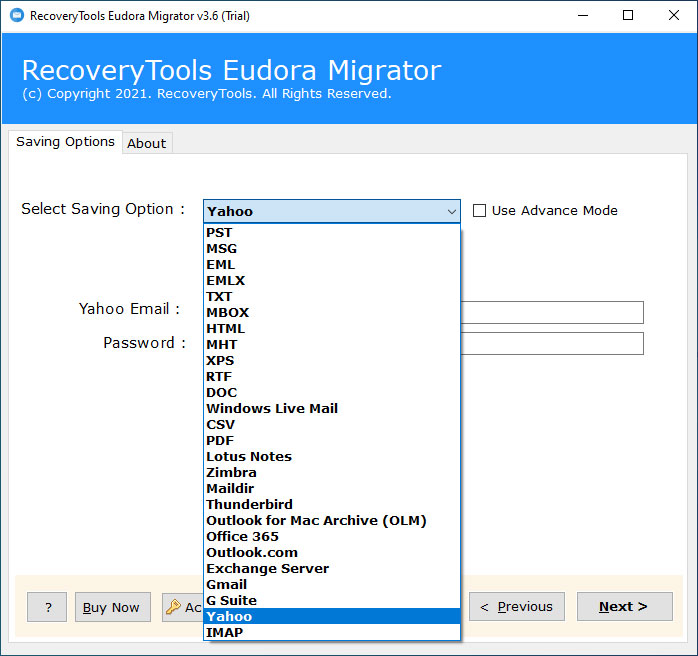Screen dimensions: 698x656
Task: Select EML format in the dropdown list
Action: (332, 265)
